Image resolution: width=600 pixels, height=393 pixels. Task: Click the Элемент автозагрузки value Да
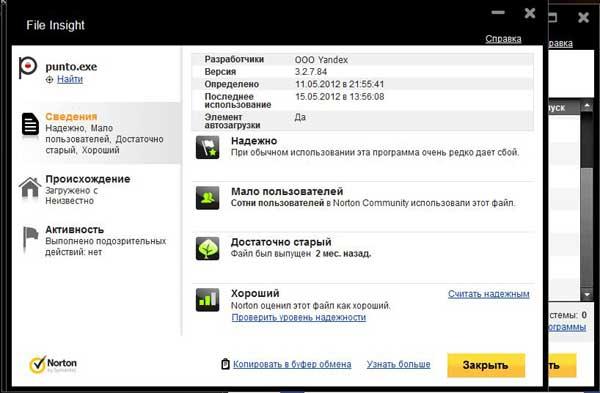click(x=300, y=117)
